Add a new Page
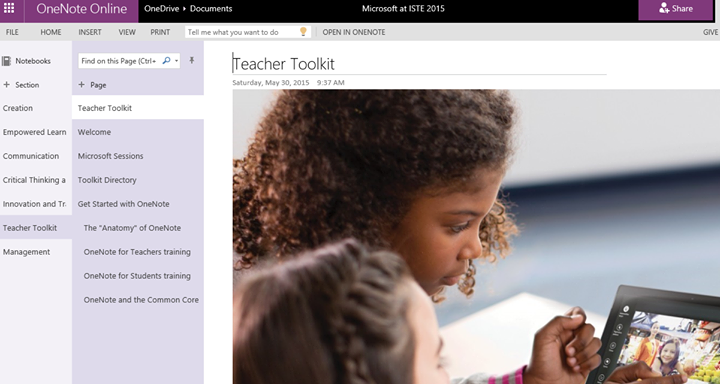Image resolution: width=720 pixels, height=384 pixels. (92, 85)
